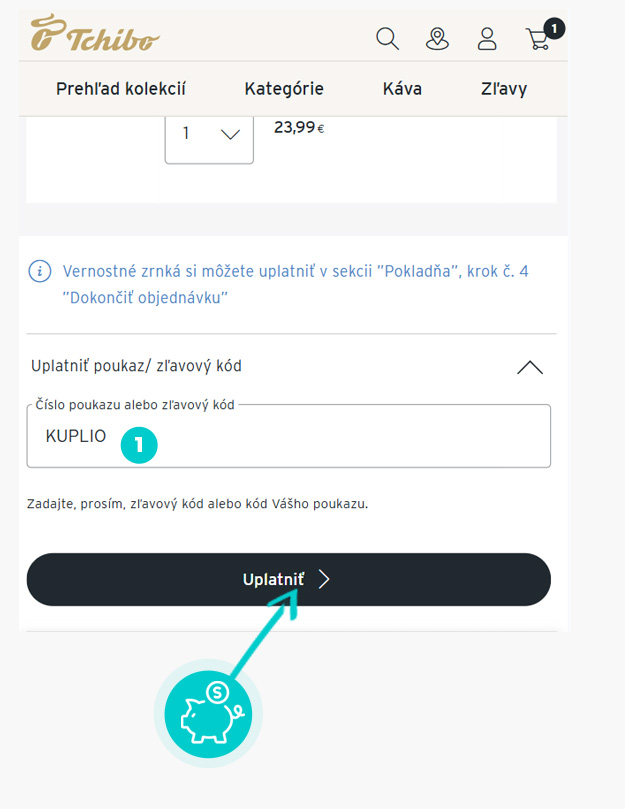View the shopping cart icon
This screenshot has height=809, width=625.
coord(538,39)
